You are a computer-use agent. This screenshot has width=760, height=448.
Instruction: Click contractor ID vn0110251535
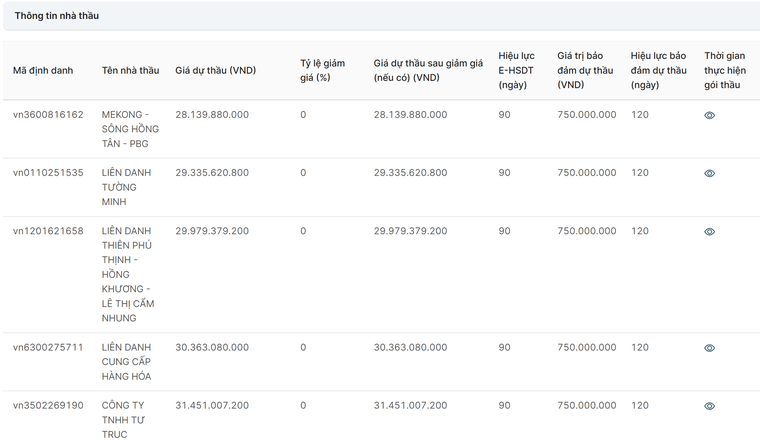(x=48, y=173)
